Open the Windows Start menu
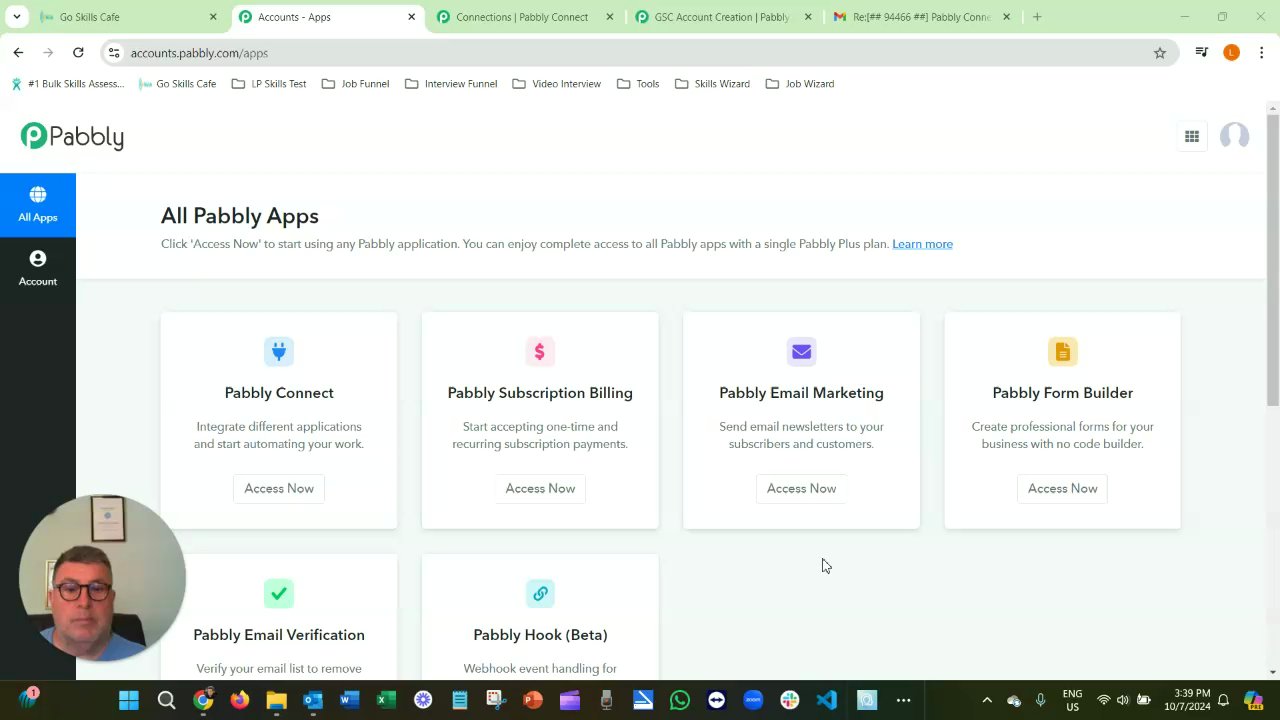Screen dimensions: 1280x720 (x=129, y=701)
